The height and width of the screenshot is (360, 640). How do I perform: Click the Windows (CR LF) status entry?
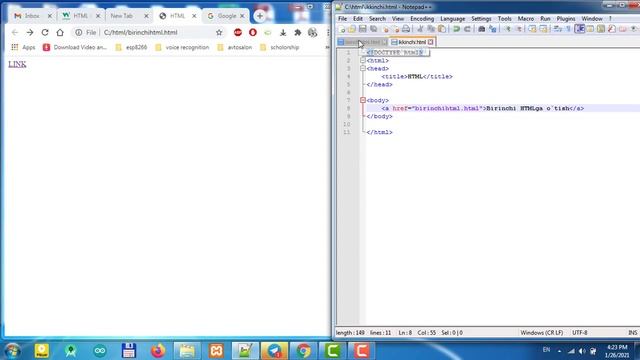[x=542, y=333]
